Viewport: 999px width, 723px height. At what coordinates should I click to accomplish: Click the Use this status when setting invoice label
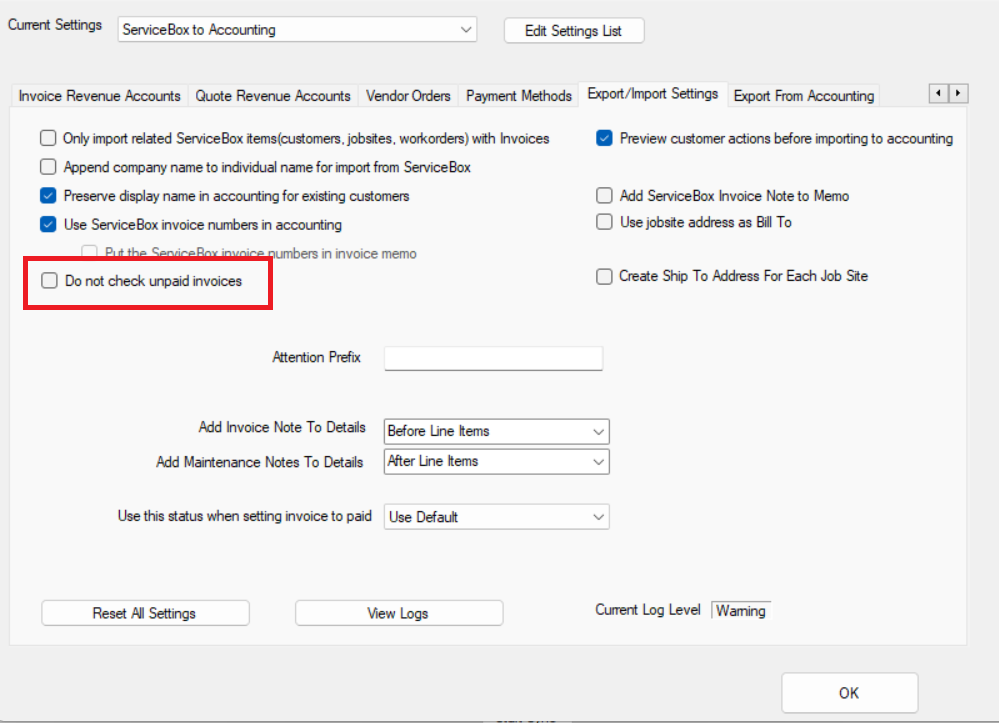[245, 516]
